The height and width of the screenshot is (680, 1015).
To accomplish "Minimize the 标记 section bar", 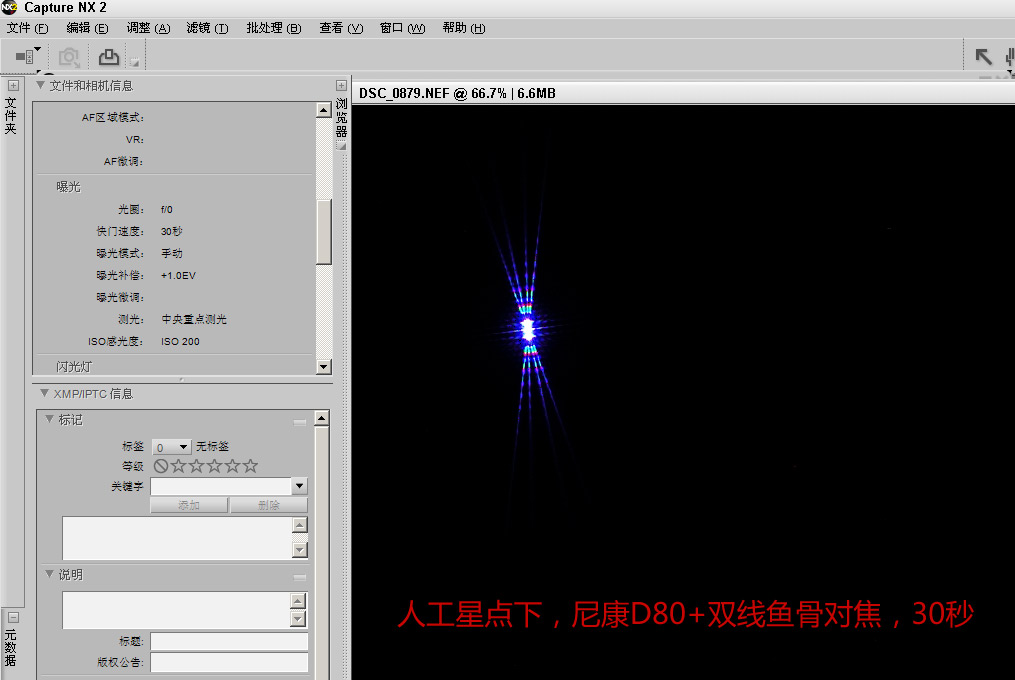I will pyautogui.click(x=300, y=422).
